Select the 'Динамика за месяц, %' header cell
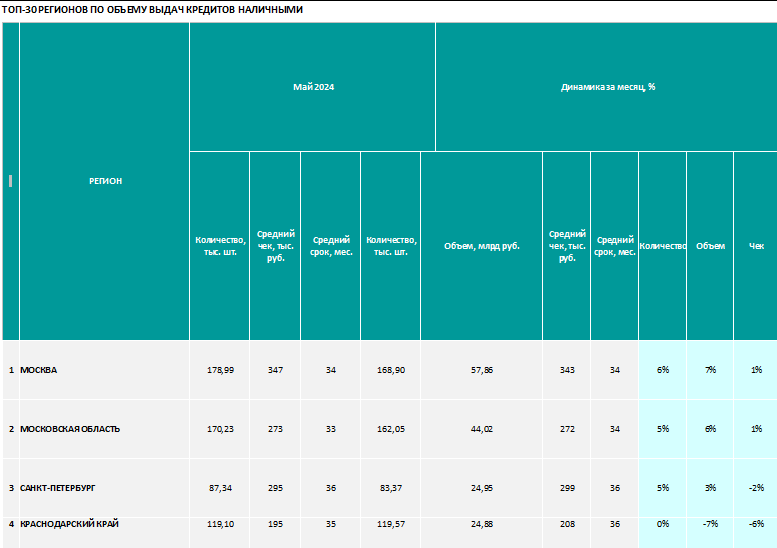This screenshot has width=777, height=548. [607, 87]
